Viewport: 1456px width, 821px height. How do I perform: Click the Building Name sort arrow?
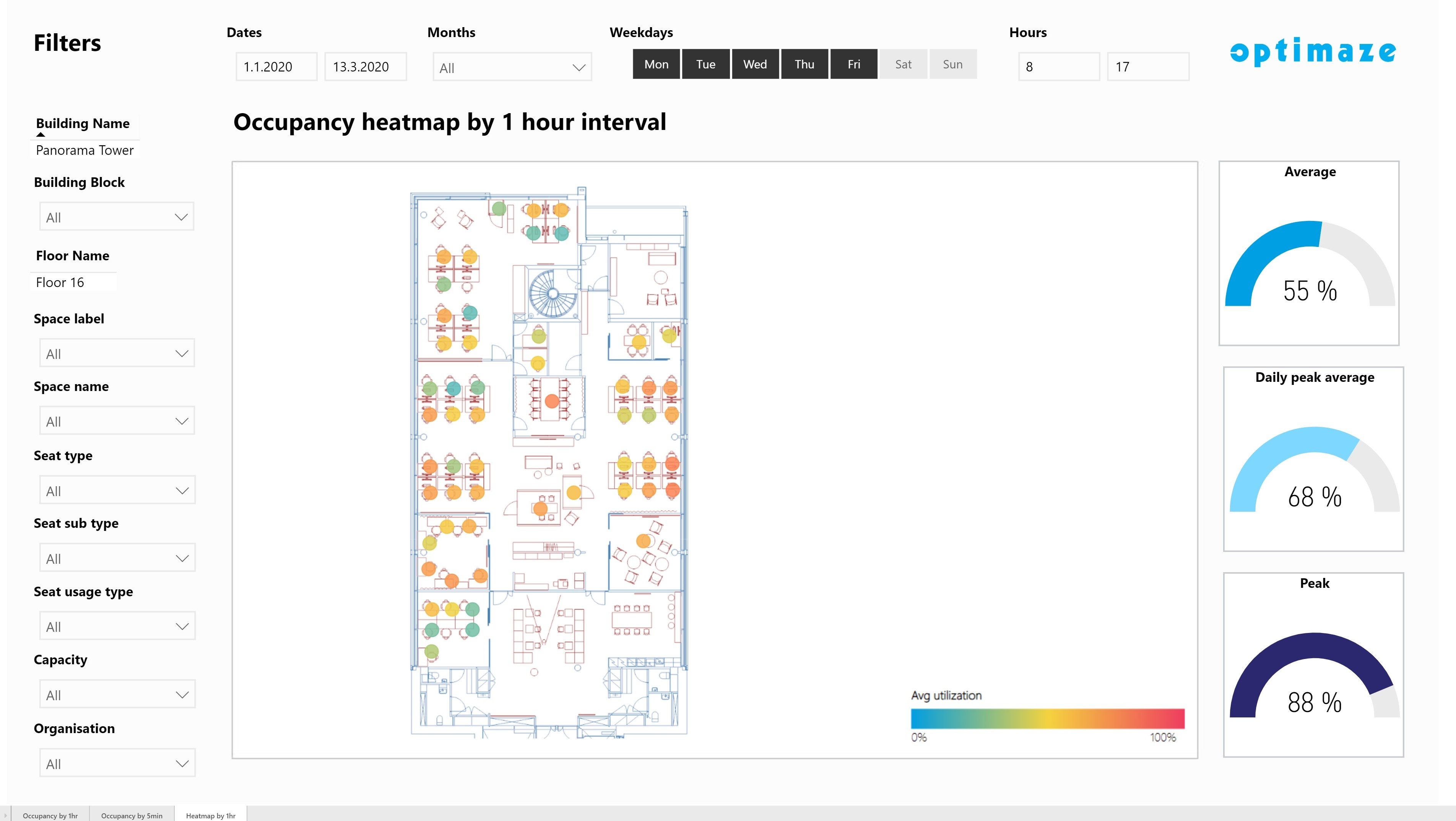[41, 135]
